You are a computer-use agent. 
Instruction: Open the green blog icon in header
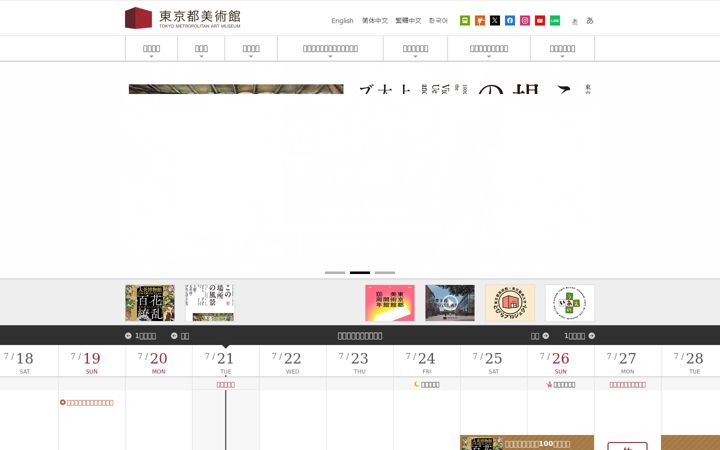tap(465, 20)
